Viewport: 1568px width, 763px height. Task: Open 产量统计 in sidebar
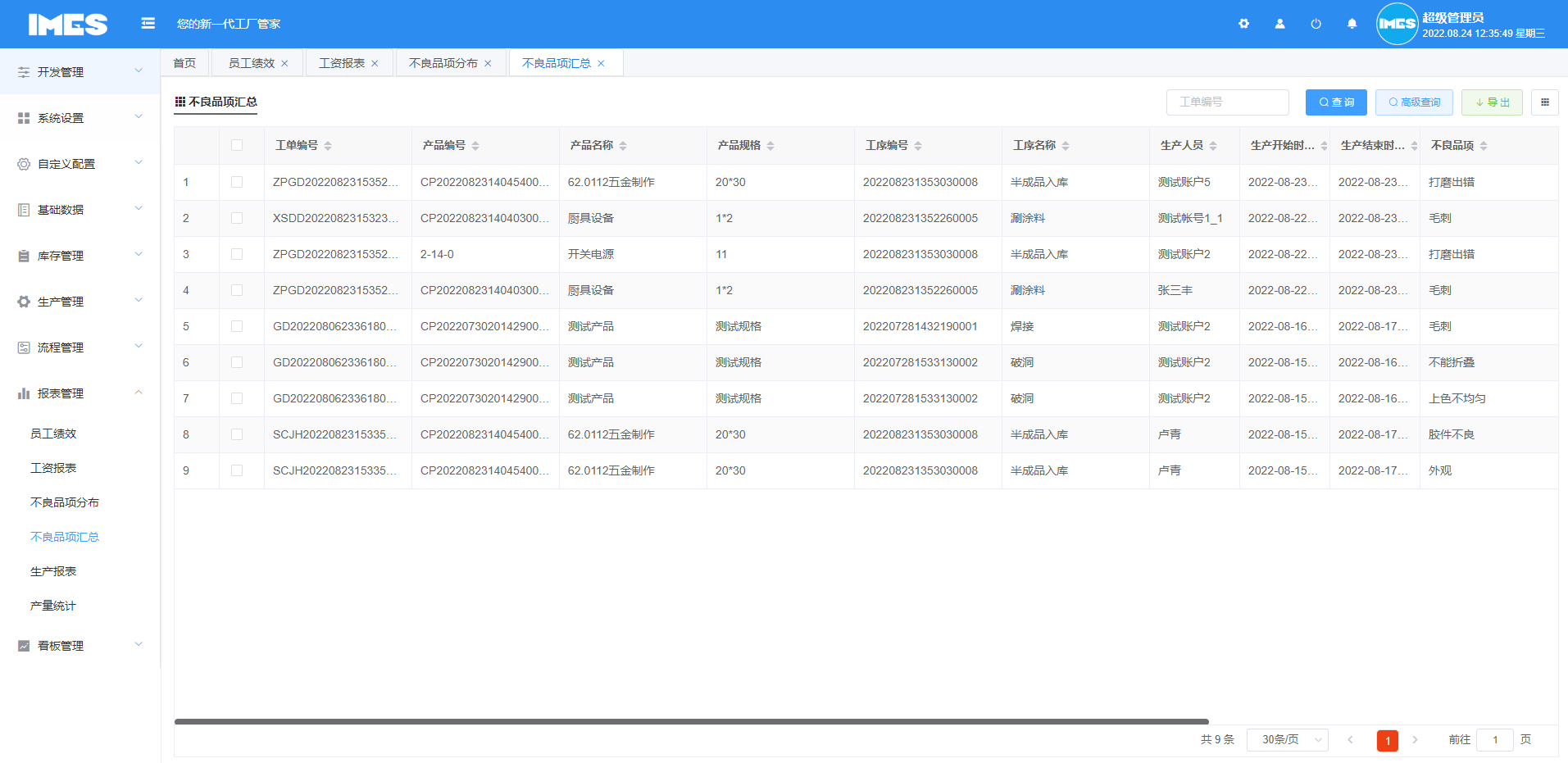[x=53, y=606]
